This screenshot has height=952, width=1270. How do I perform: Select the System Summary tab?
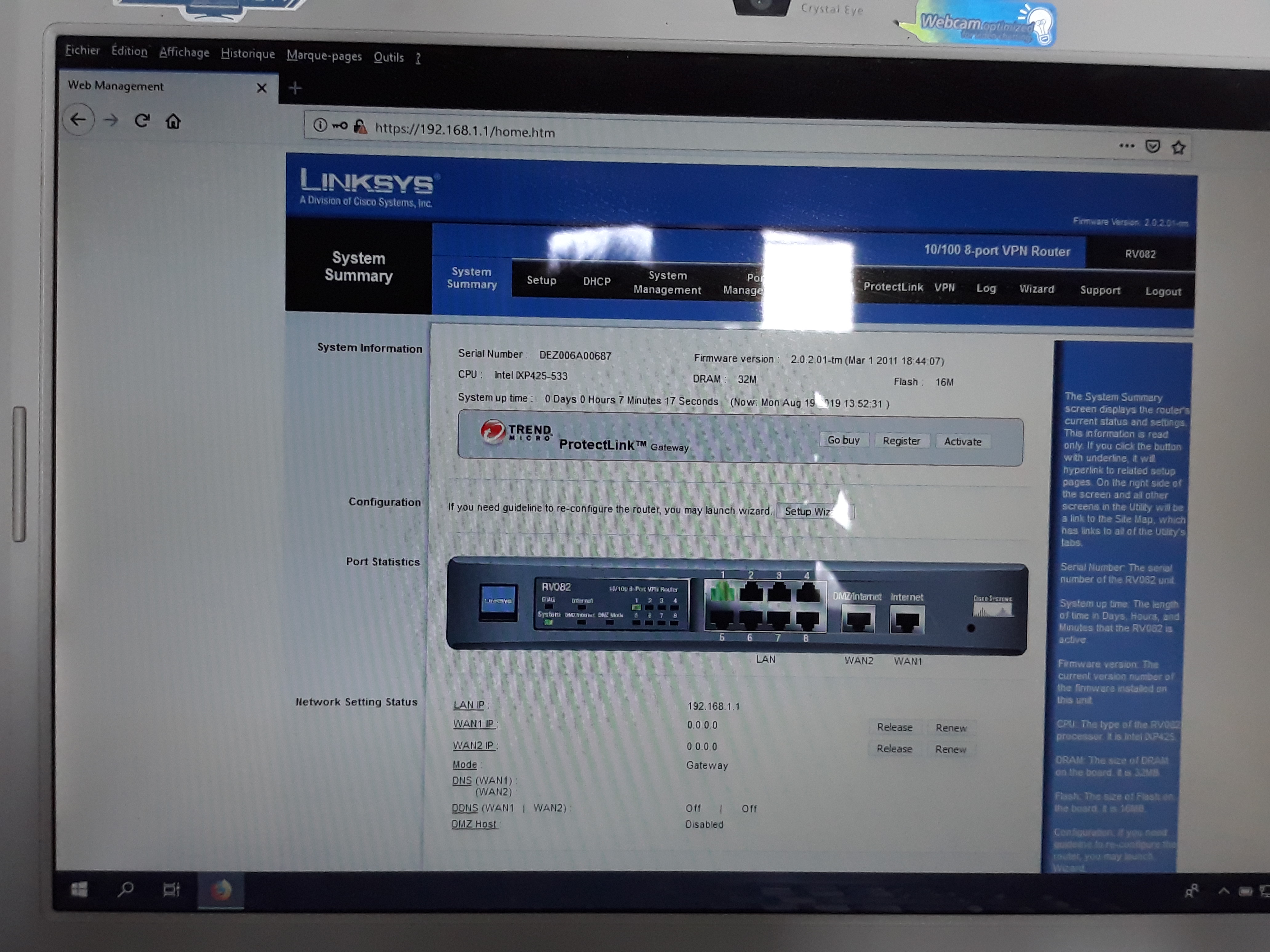coord(471,278)
